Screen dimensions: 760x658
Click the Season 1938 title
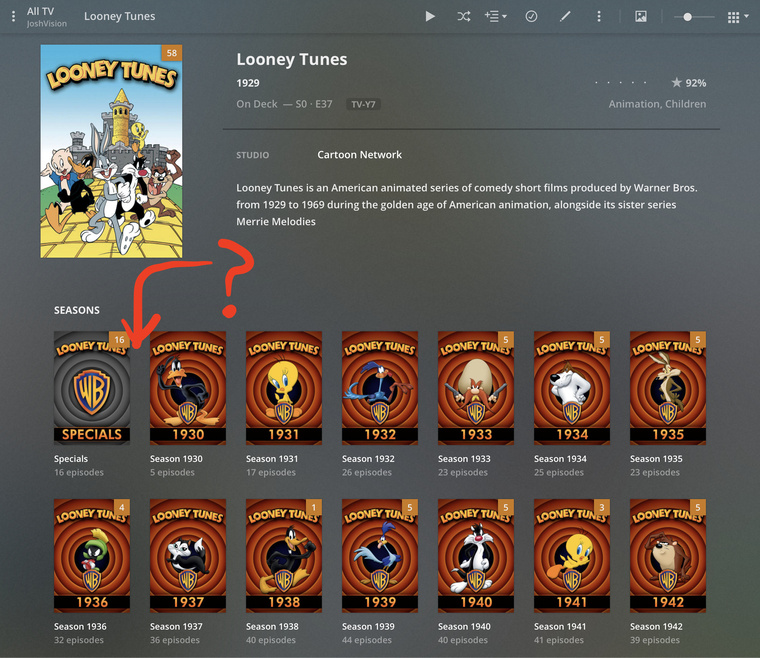point(272,627)
